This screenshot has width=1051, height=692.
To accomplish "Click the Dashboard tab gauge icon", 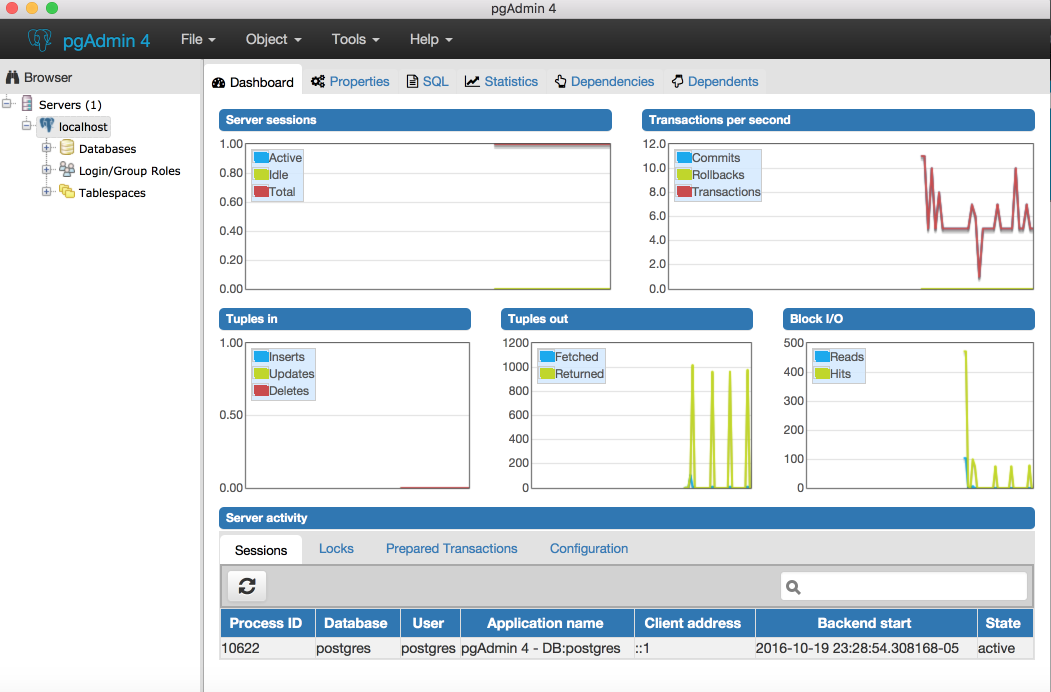I will pyautogui.click(x=219, y=82).
